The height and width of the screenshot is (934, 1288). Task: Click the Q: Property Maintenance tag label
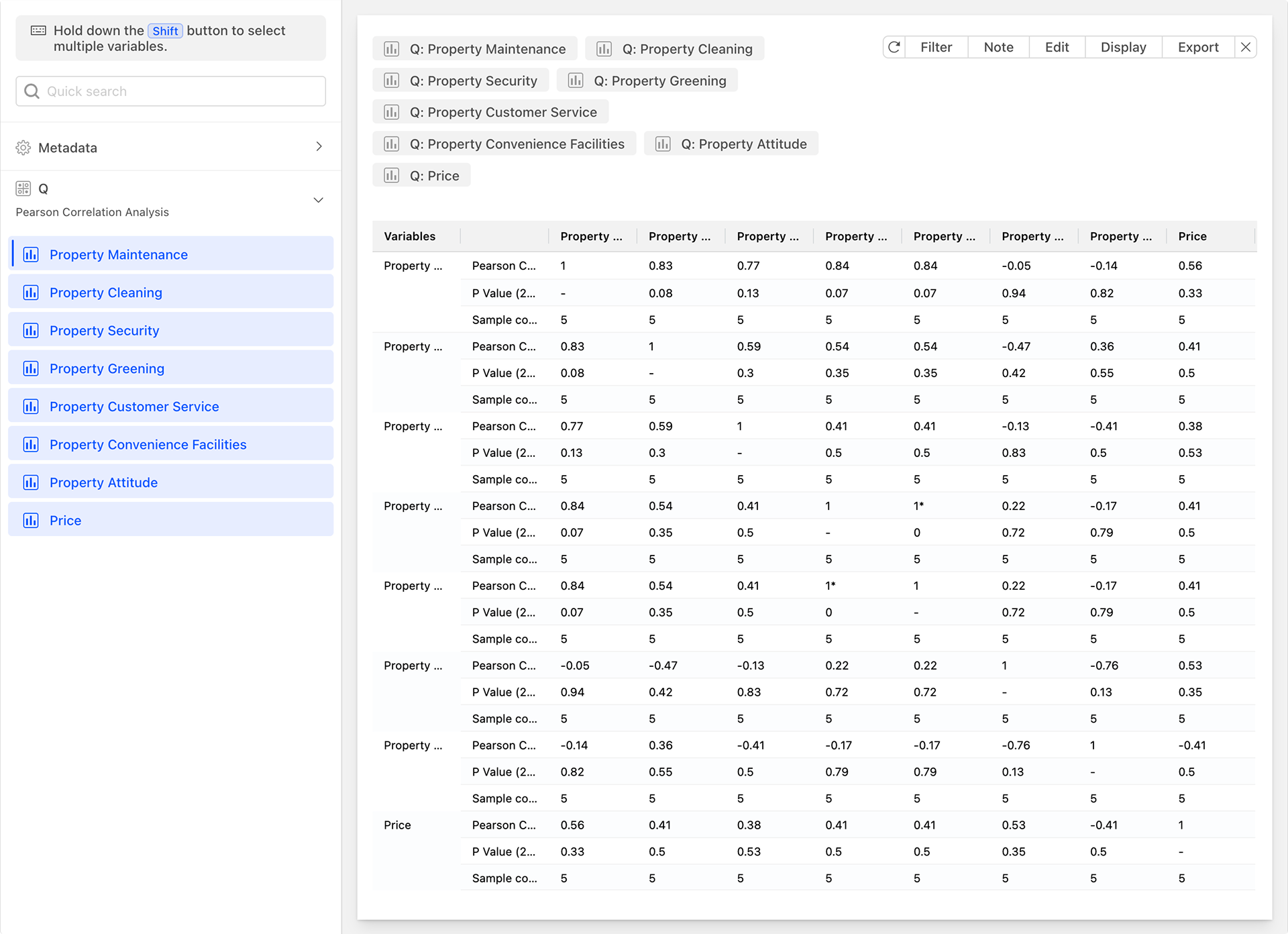tap(488, 49)
